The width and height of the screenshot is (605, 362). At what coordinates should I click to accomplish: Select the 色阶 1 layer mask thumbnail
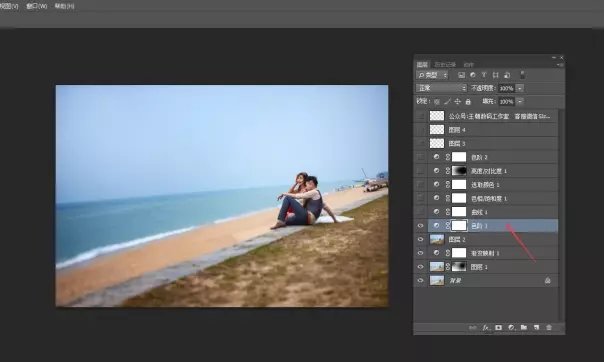click(459, 226)
